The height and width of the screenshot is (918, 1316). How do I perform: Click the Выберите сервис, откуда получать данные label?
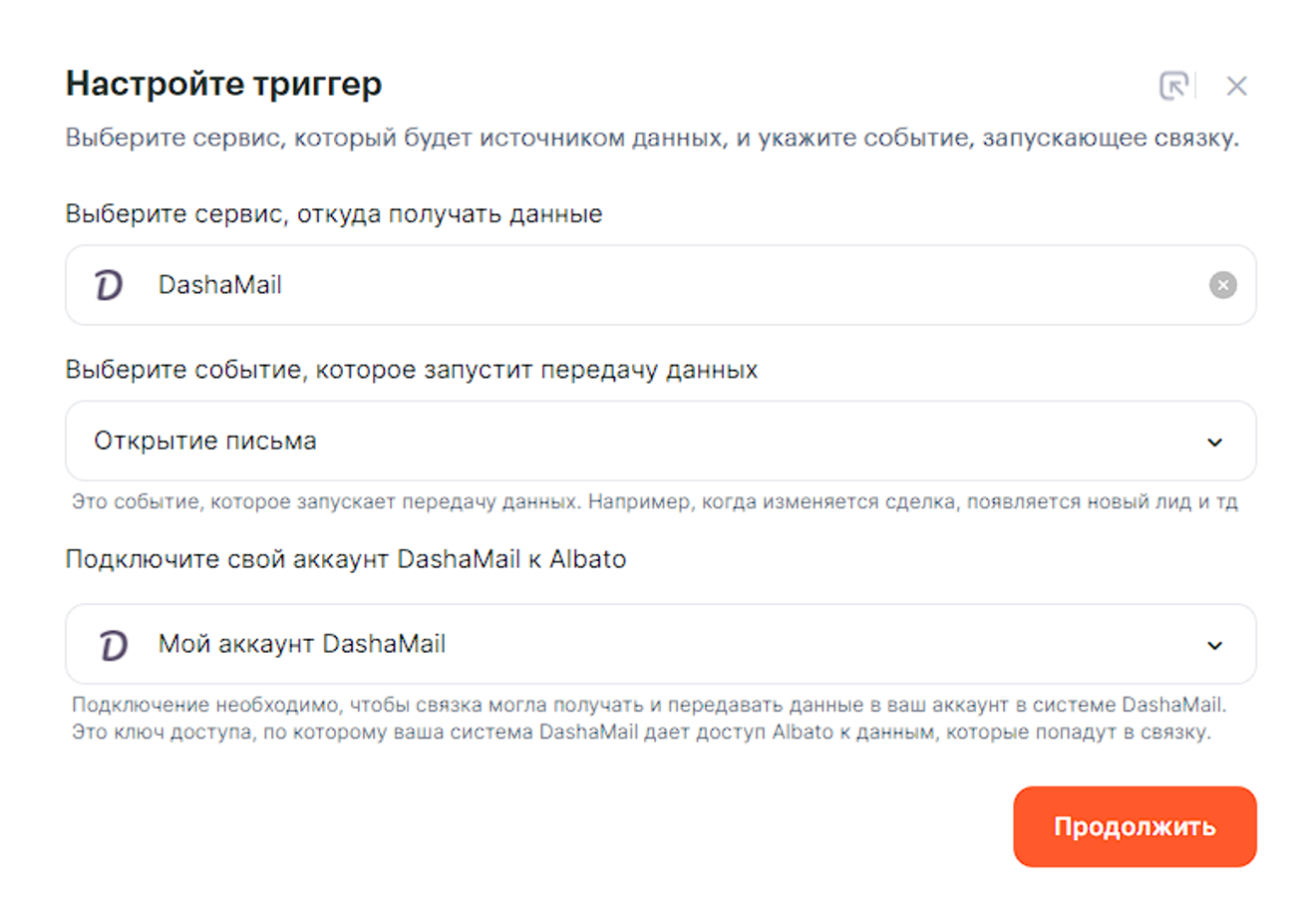click(334, 214)
